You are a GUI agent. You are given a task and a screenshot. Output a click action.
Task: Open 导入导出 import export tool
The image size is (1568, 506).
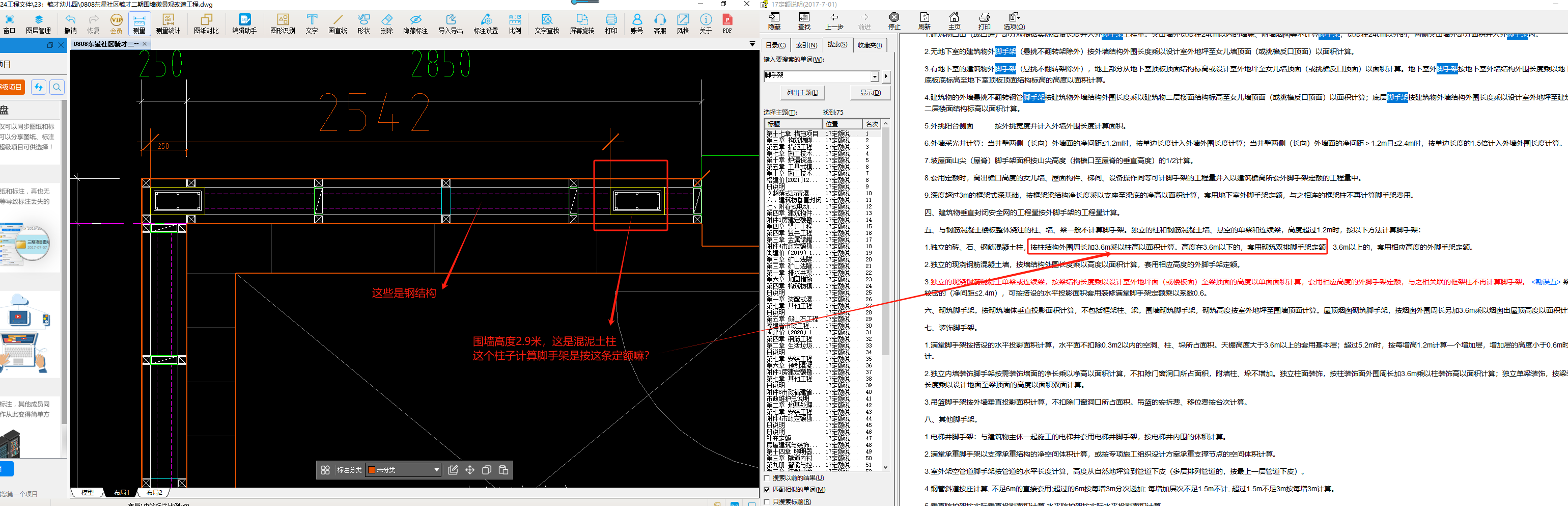pyautogui.click(x=451, y=24)
